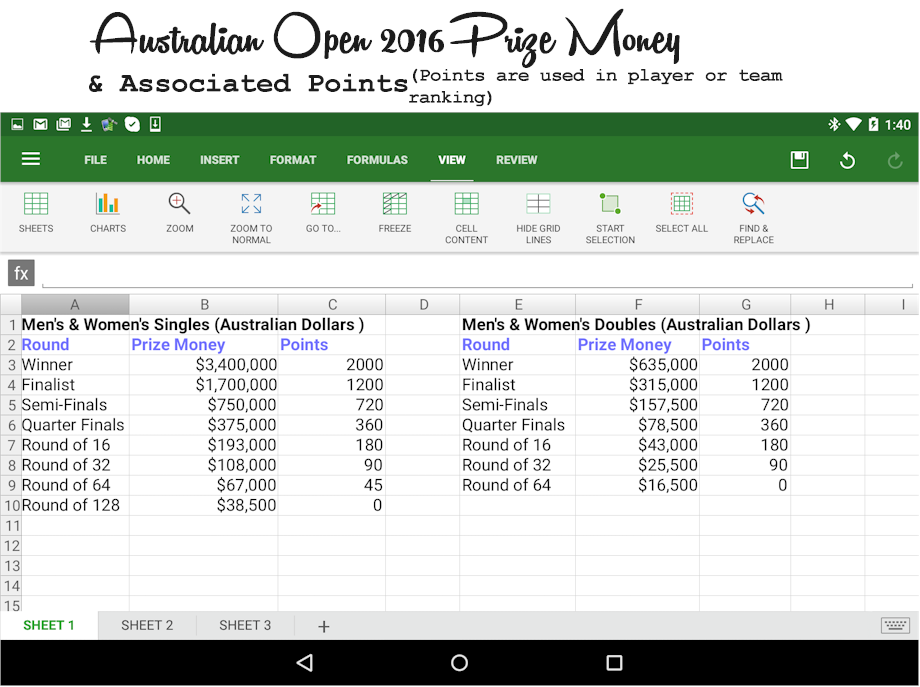Select cell with $3,400,000
The image size is (920, 687).
tap(204, 365)
